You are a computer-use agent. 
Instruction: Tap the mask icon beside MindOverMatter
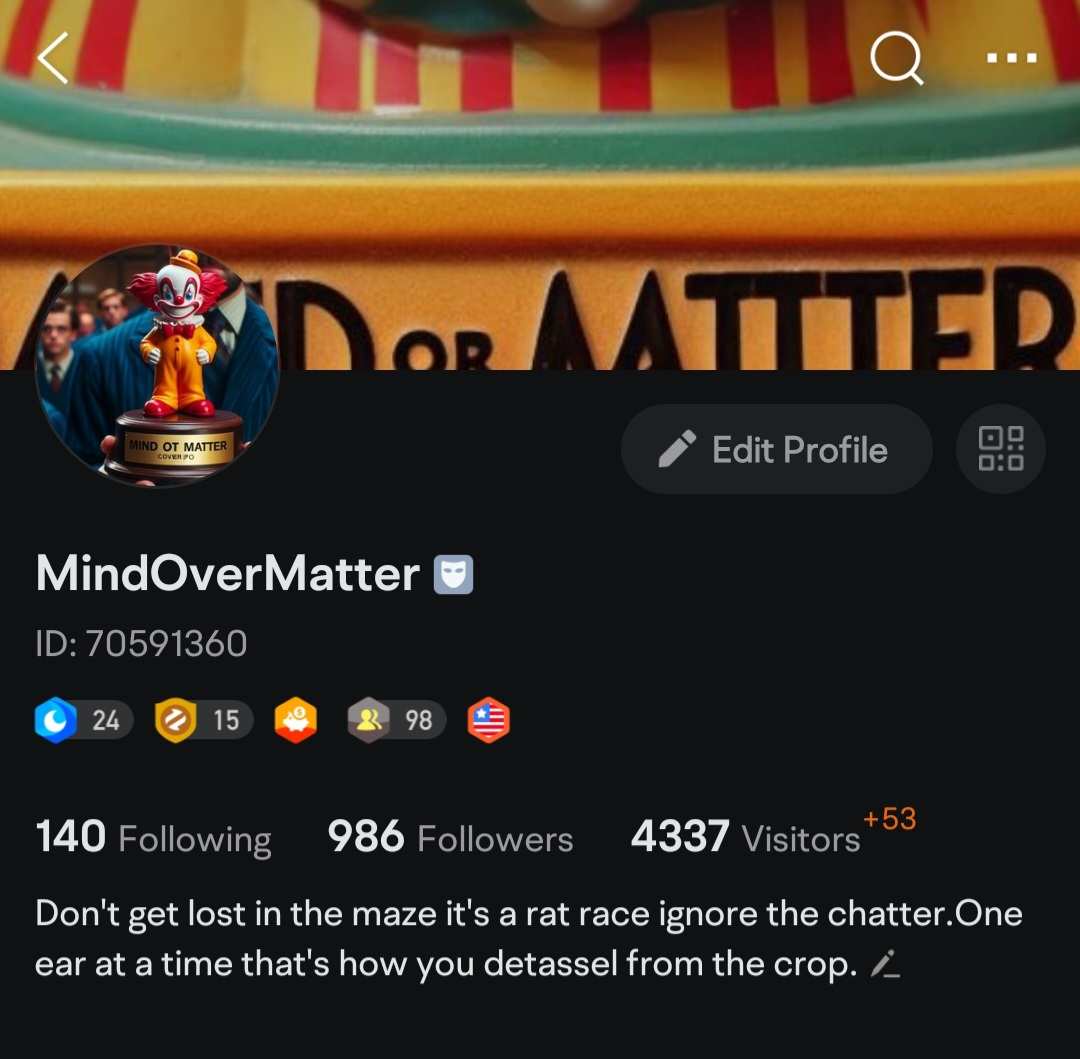pos(453,574)
